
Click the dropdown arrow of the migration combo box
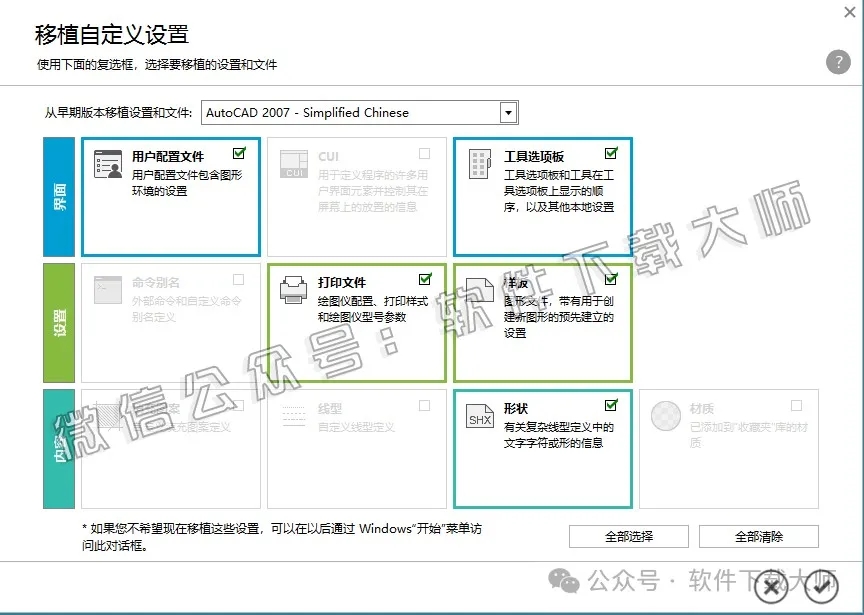click(x=508, y=112)
